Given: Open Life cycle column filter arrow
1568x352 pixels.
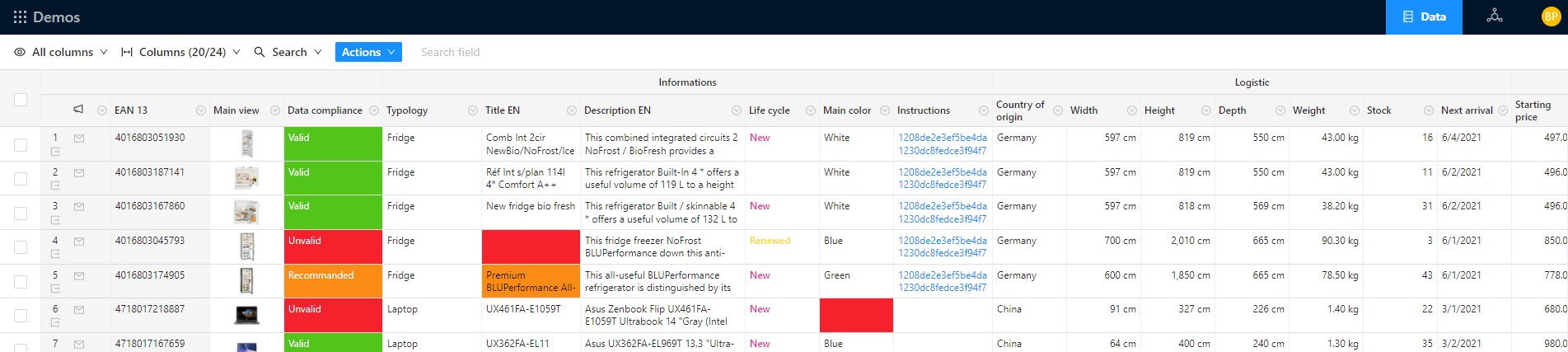Looking at the screenshot, I should point(811,110).
